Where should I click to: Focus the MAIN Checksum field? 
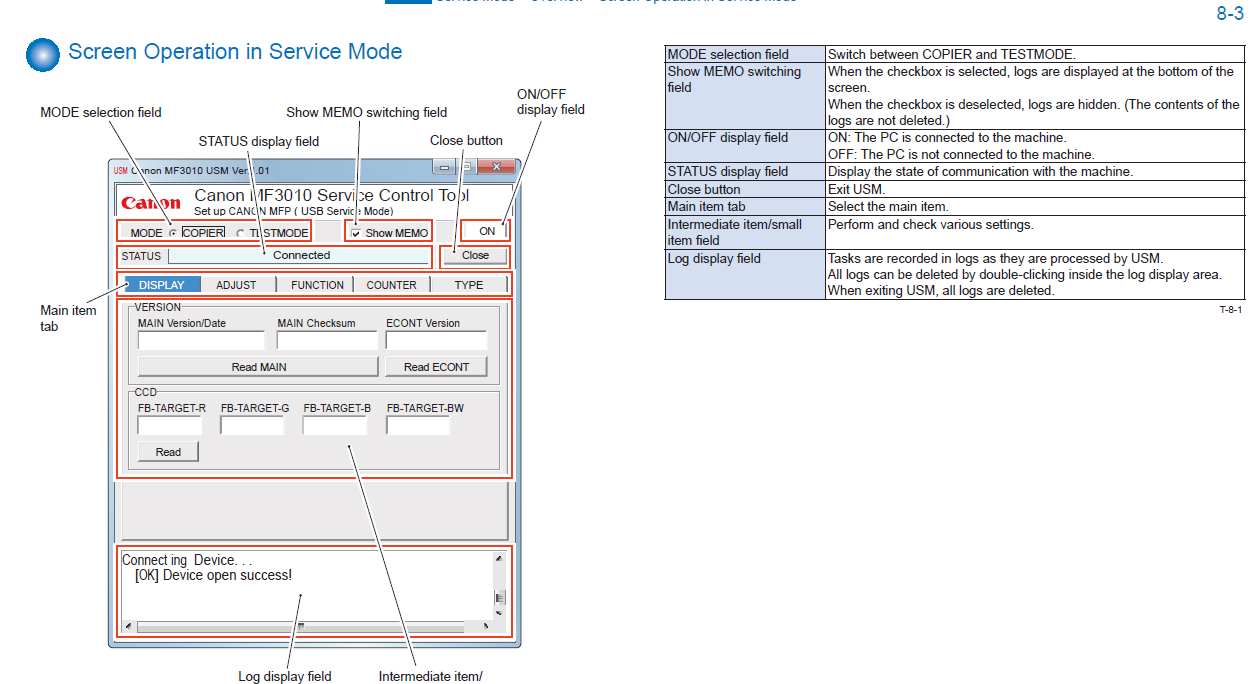(327, 340)
